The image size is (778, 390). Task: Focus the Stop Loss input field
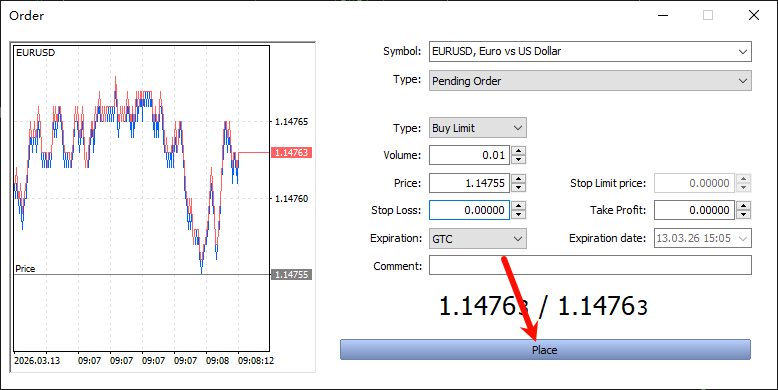coord(470,210)
